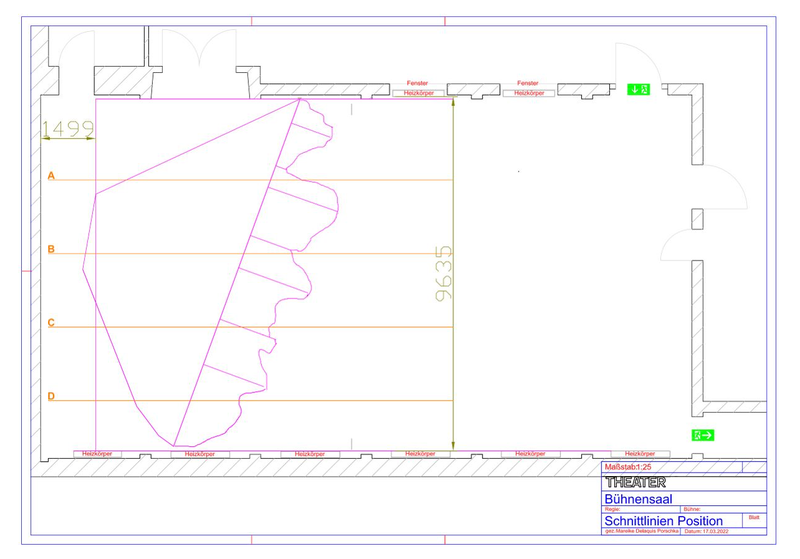Click the gez. Mareike Delaquis Porschka field
800x559 pixels.
tap(643, 531)
